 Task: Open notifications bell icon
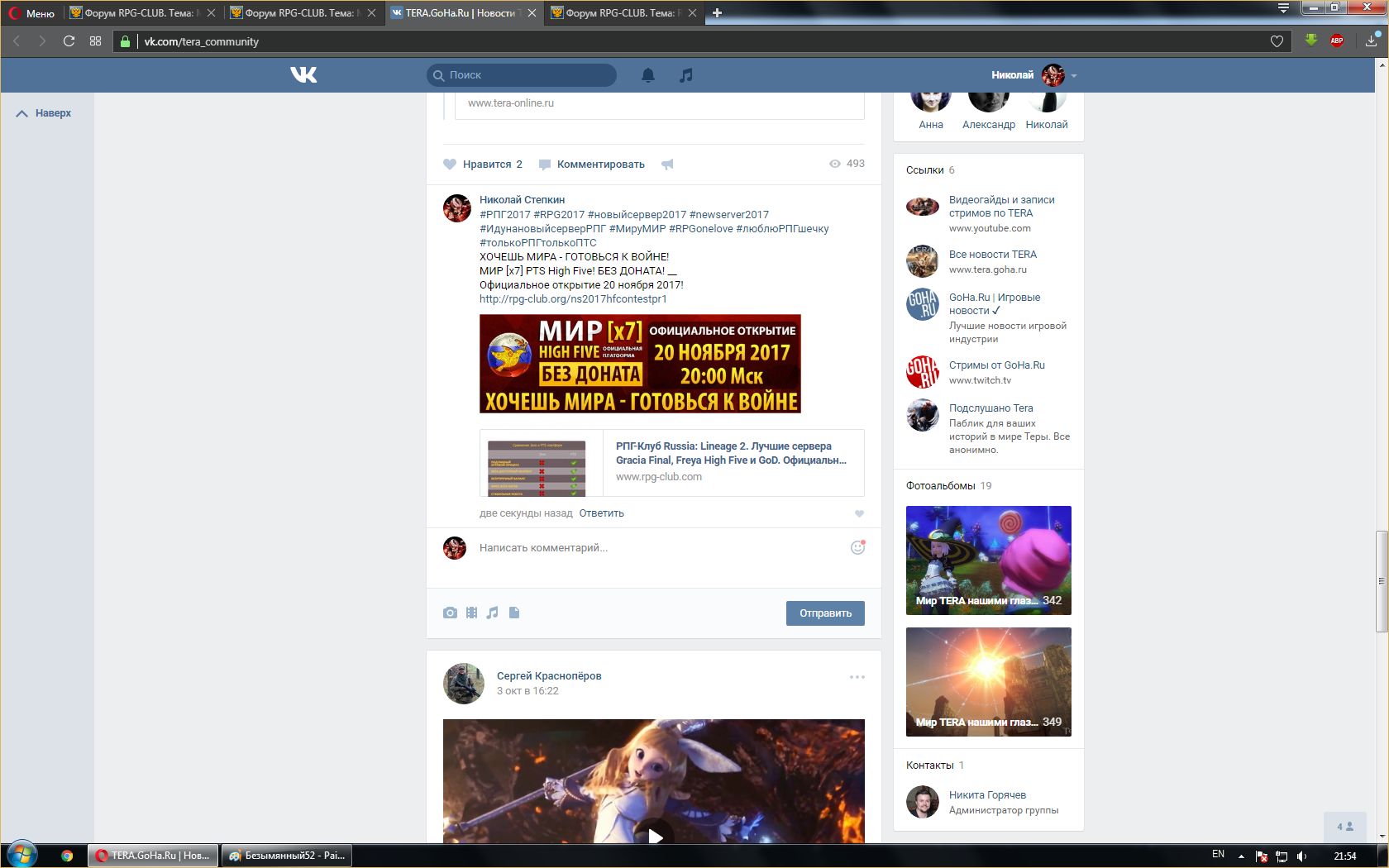coord(648,75)
